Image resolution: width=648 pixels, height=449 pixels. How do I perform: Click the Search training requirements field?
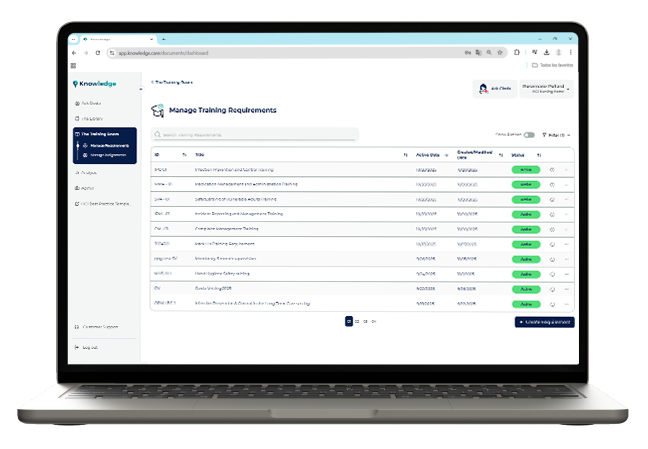click(x=254, y=134)
